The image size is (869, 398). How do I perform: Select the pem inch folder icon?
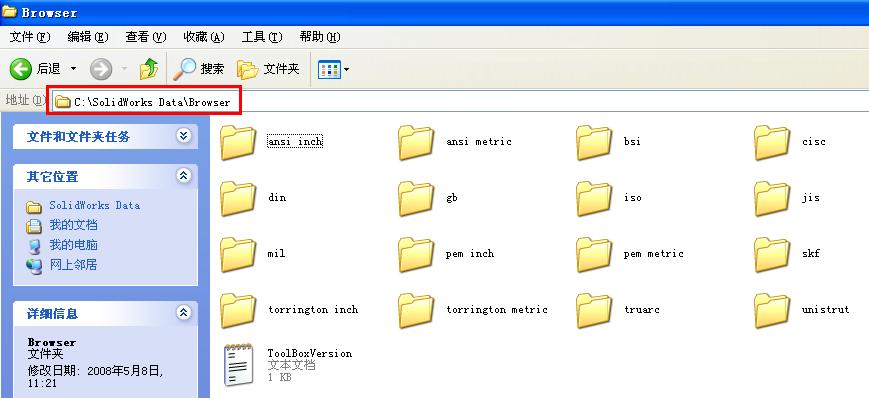pyautogui.click(x=416, y=254)
